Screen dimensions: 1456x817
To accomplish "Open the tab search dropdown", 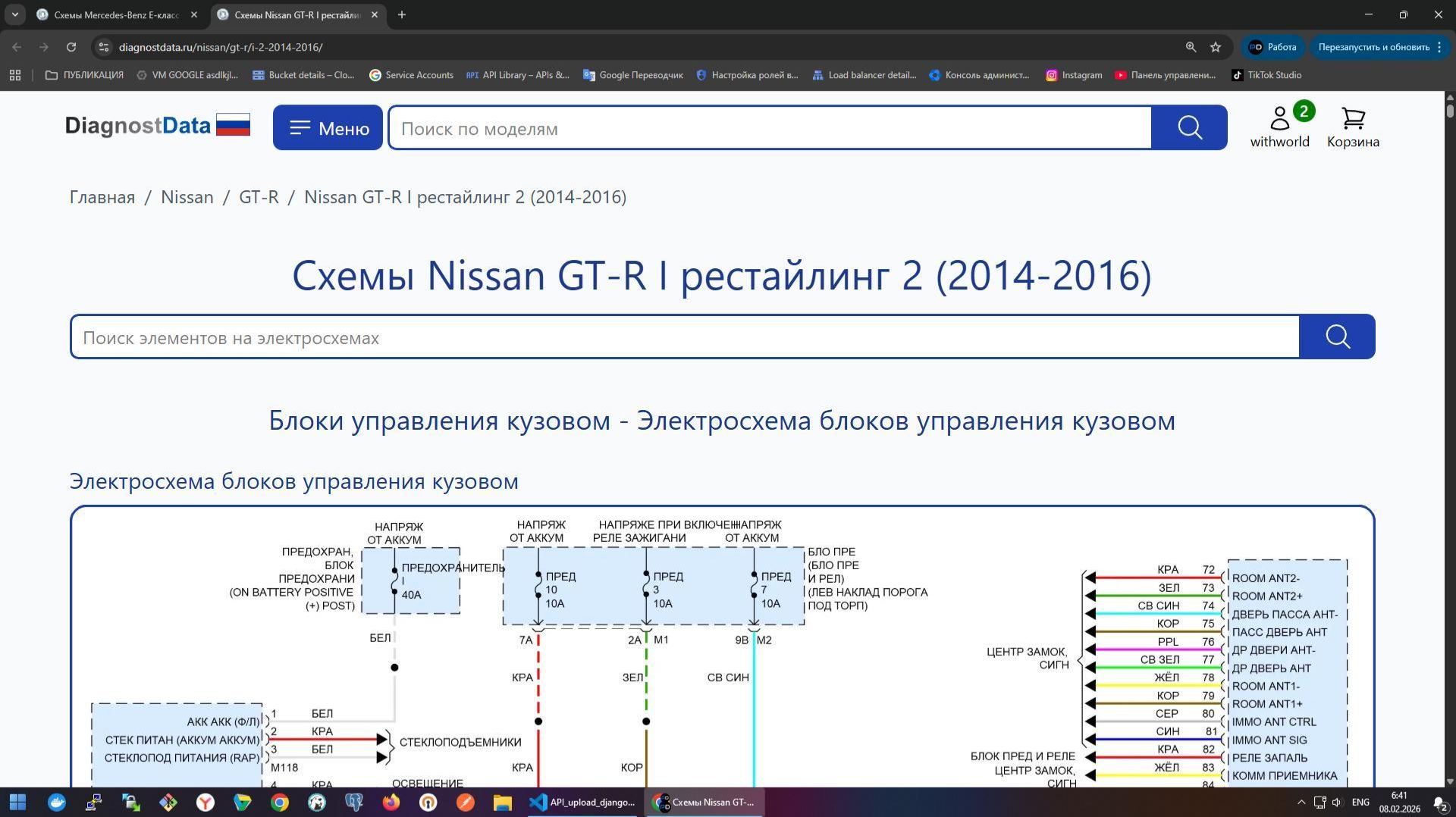I will click(x=16, y=14).
